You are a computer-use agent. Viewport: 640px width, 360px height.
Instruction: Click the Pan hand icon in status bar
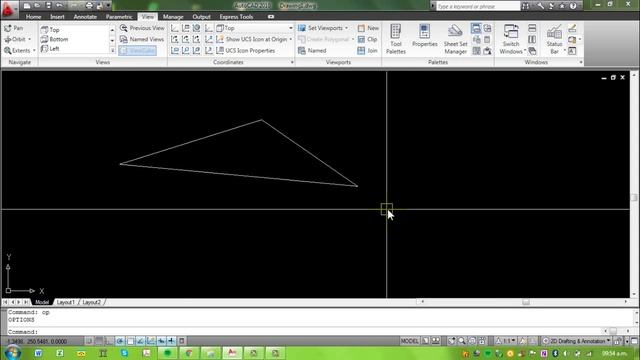(x=451, y=341)
